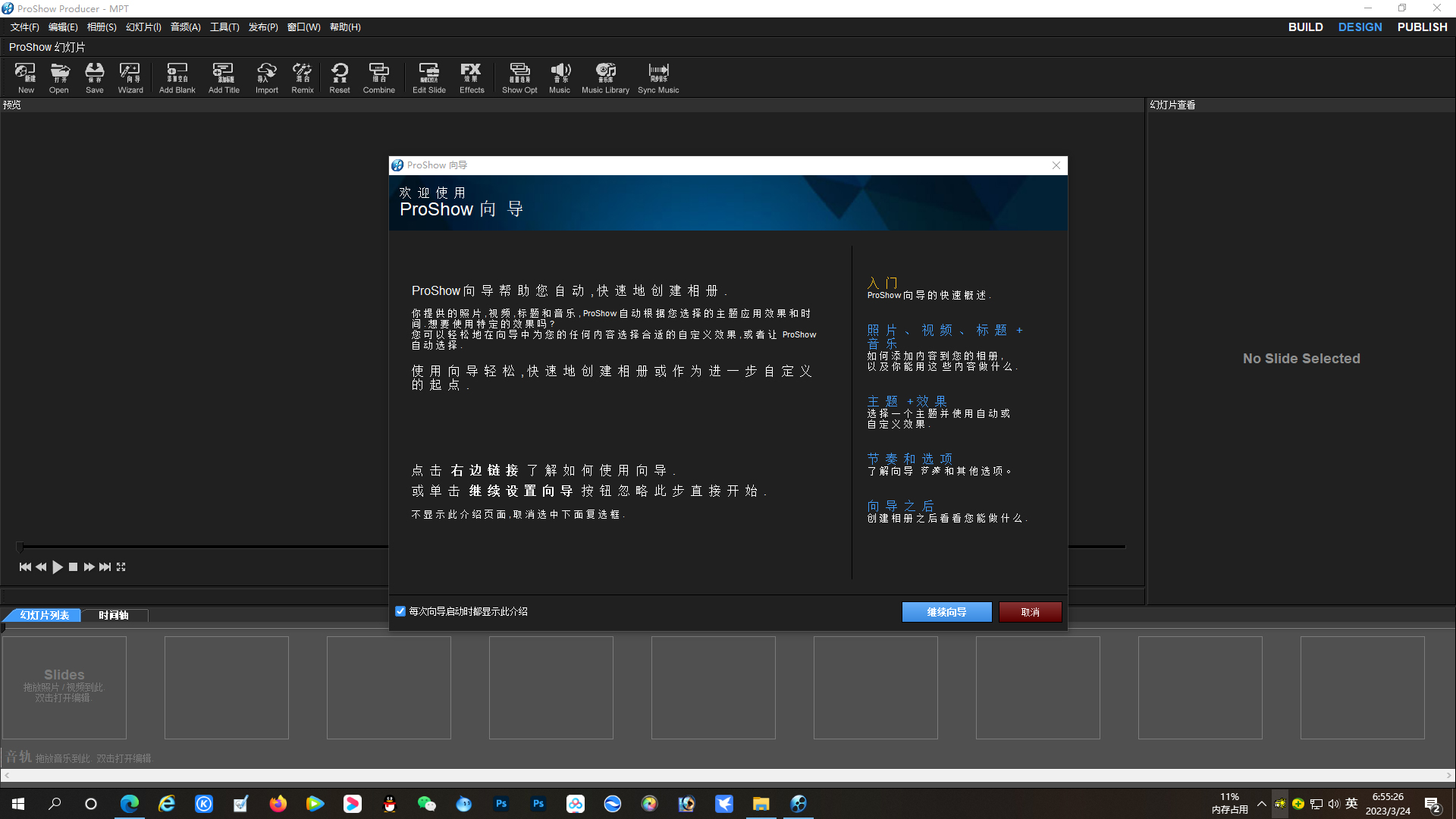Import content using the Import icon

(x=267, y=78)
